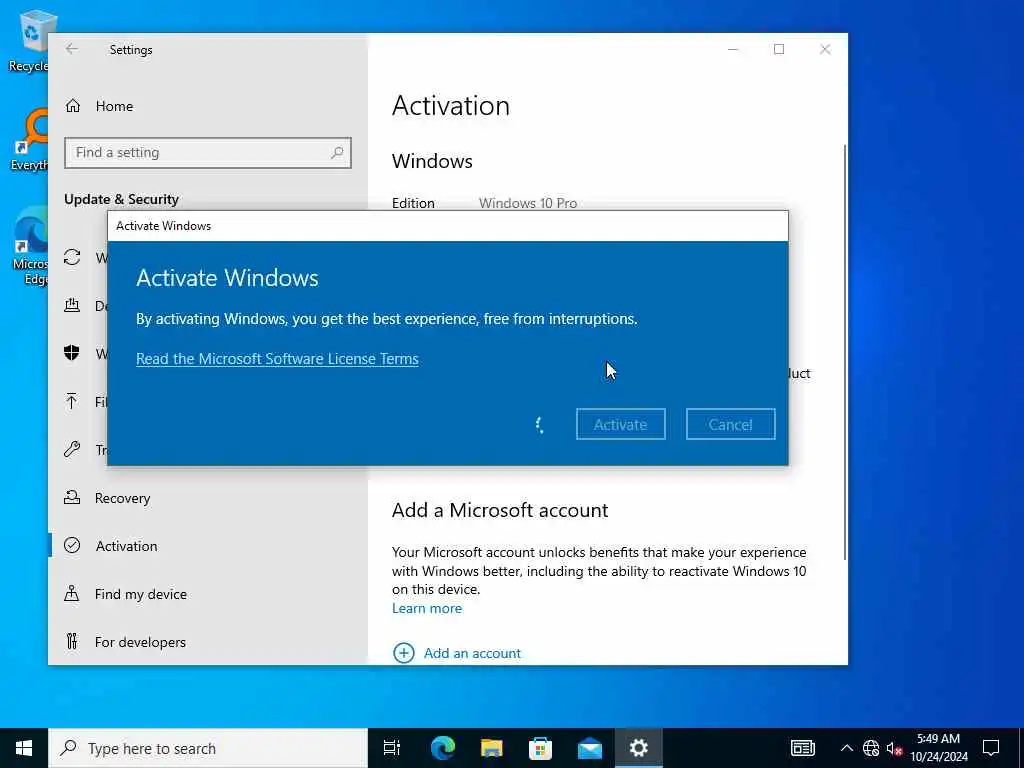The image size is (1024, 768).
Task: Click the plus circle Add account icon
Action: 404,652
